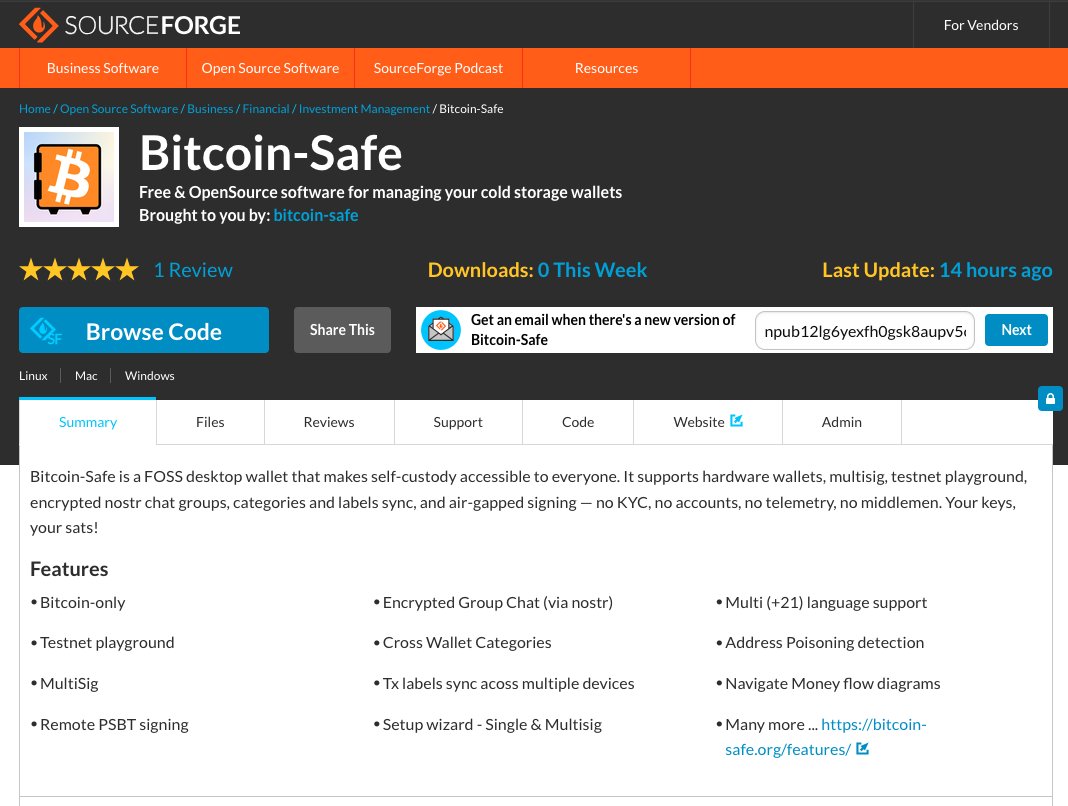
Task: Click the Browse Code button
Action: pyautogui.click(x=144, y=330)
